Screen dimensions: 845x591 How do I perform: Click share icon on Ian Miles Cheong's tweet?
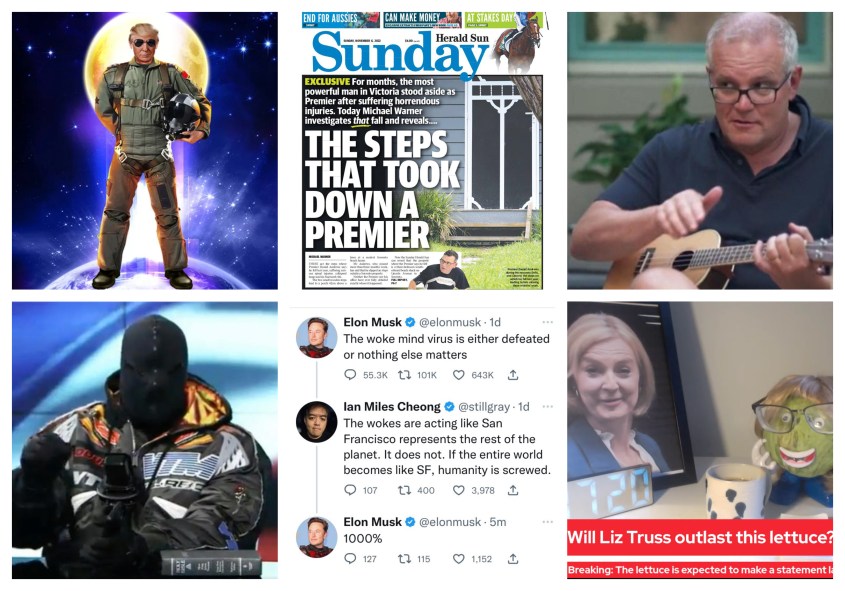pos(513,490)
